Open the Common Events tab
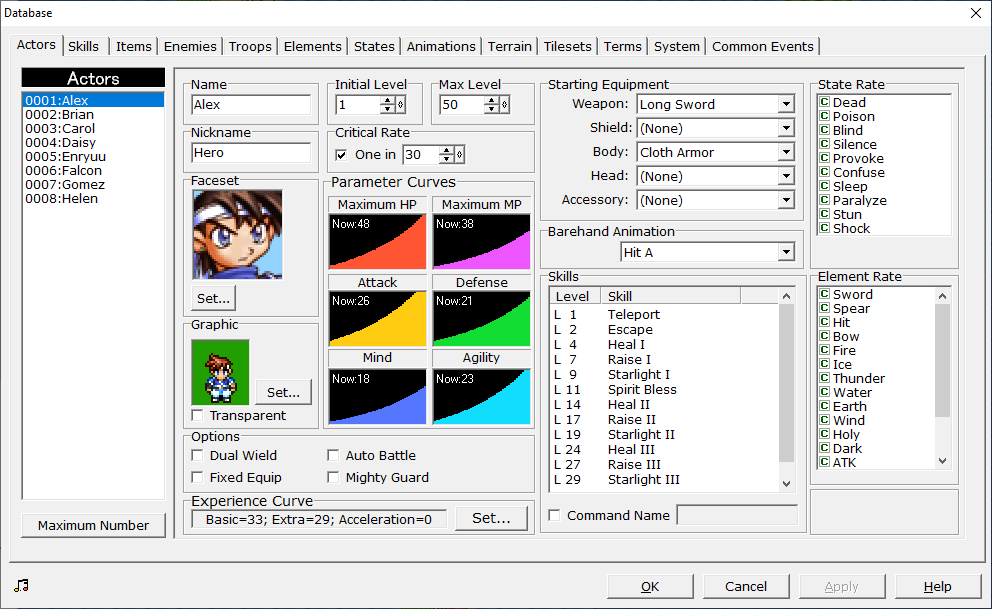The height and width of the screenshot is (609, 992). coord(763,47)
